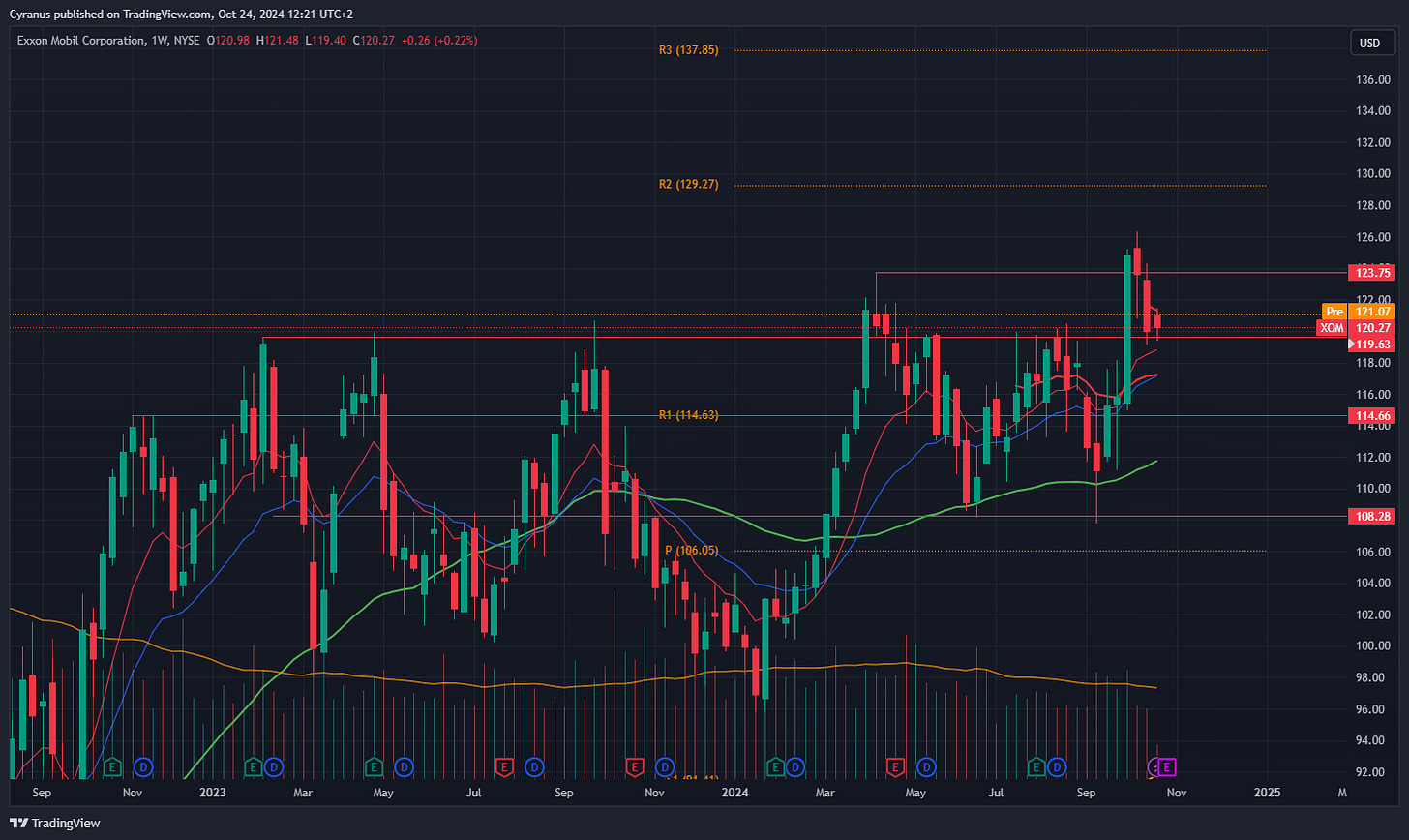Click the 136.00 level on the price axis
The height and width of the screenshot is (840, 1409).
[x=1373, y=79]
